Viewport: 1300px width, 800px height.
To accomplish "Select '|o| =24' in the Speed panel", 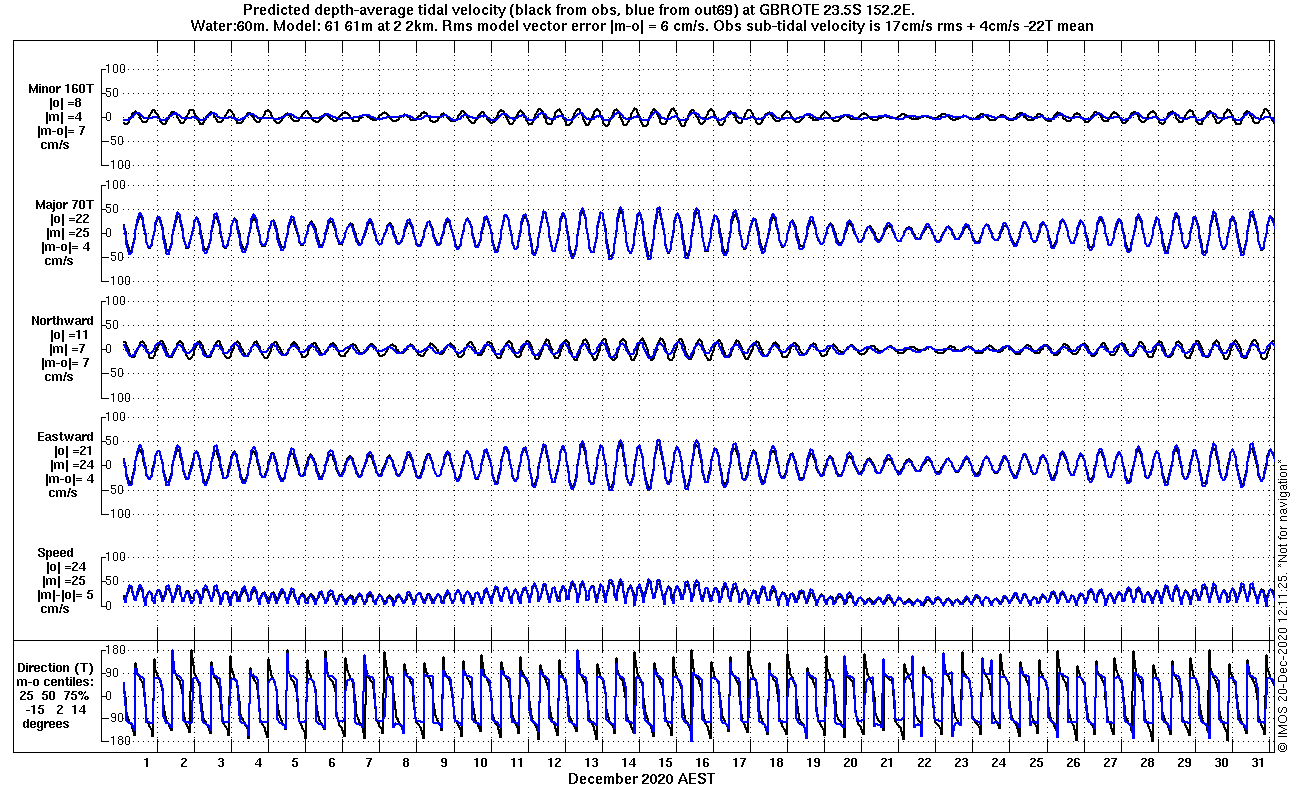I will [x=68, y=567].
